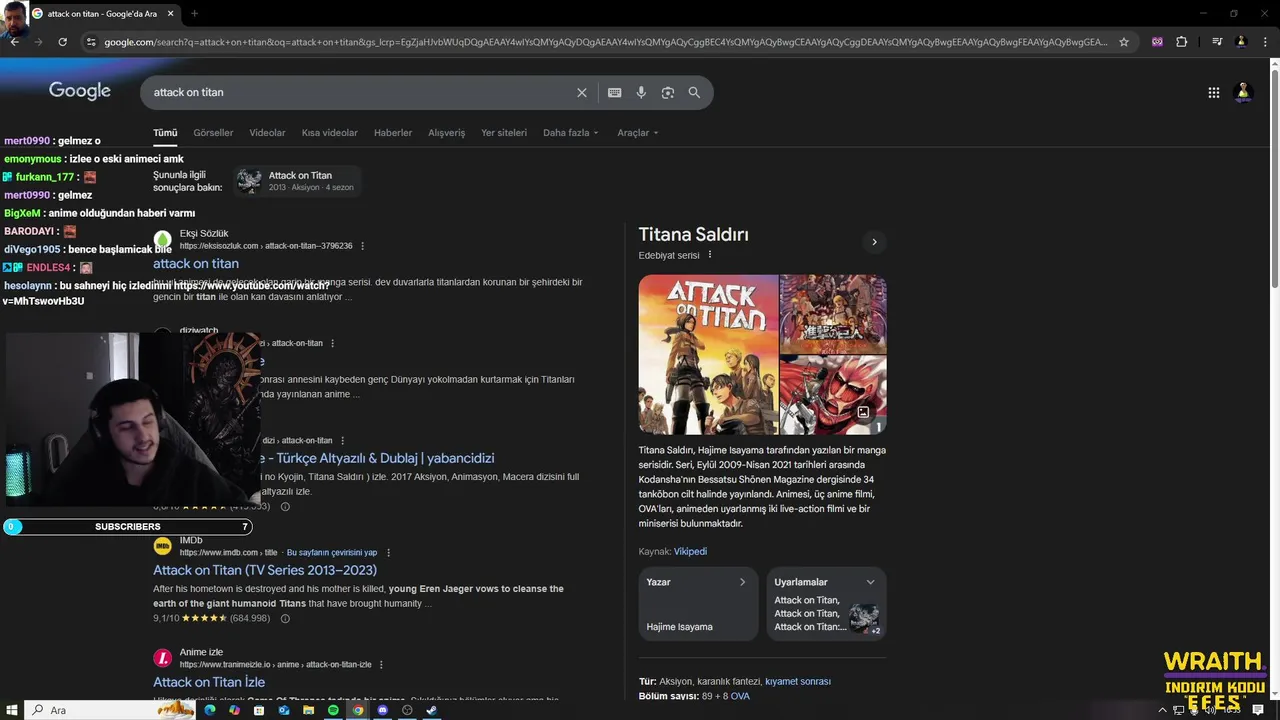The image size is (1280, 720).
Task: Open Attack on Titan (TV Series 2013–2023) link
Action: 265,570
